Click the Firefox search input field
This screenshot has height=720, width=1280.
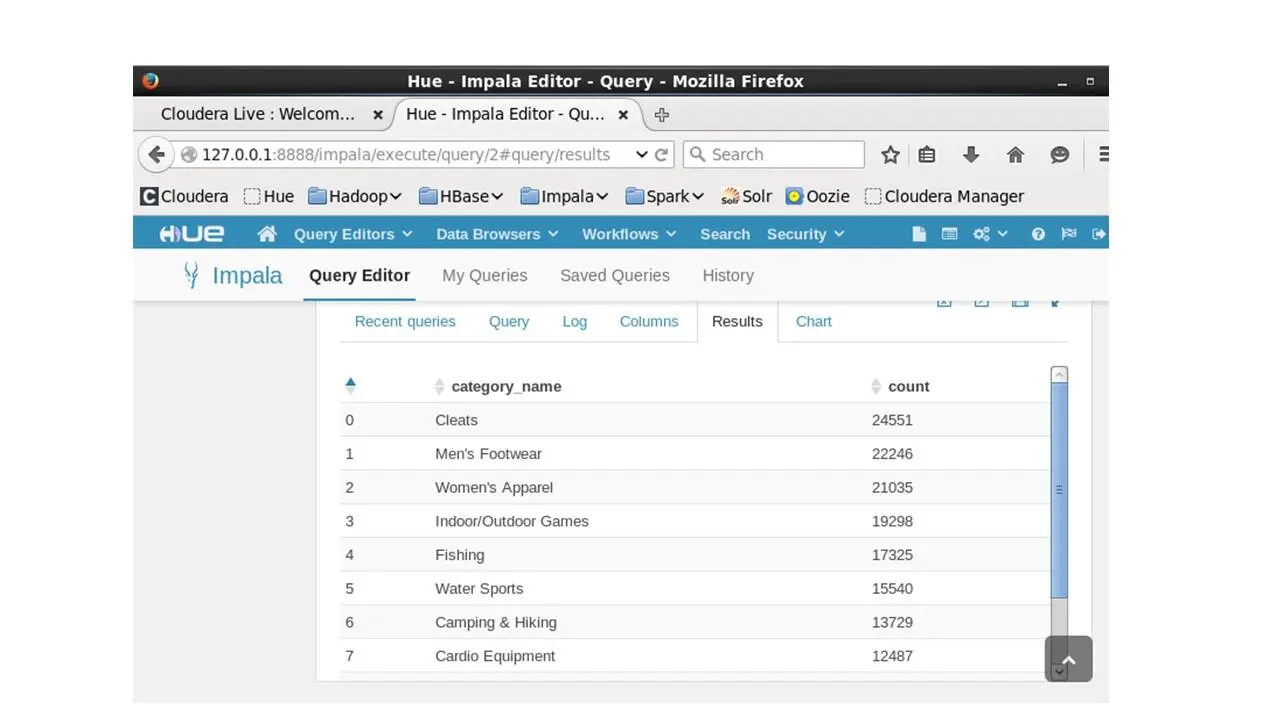pyautogui.click(x=774, y=154)
